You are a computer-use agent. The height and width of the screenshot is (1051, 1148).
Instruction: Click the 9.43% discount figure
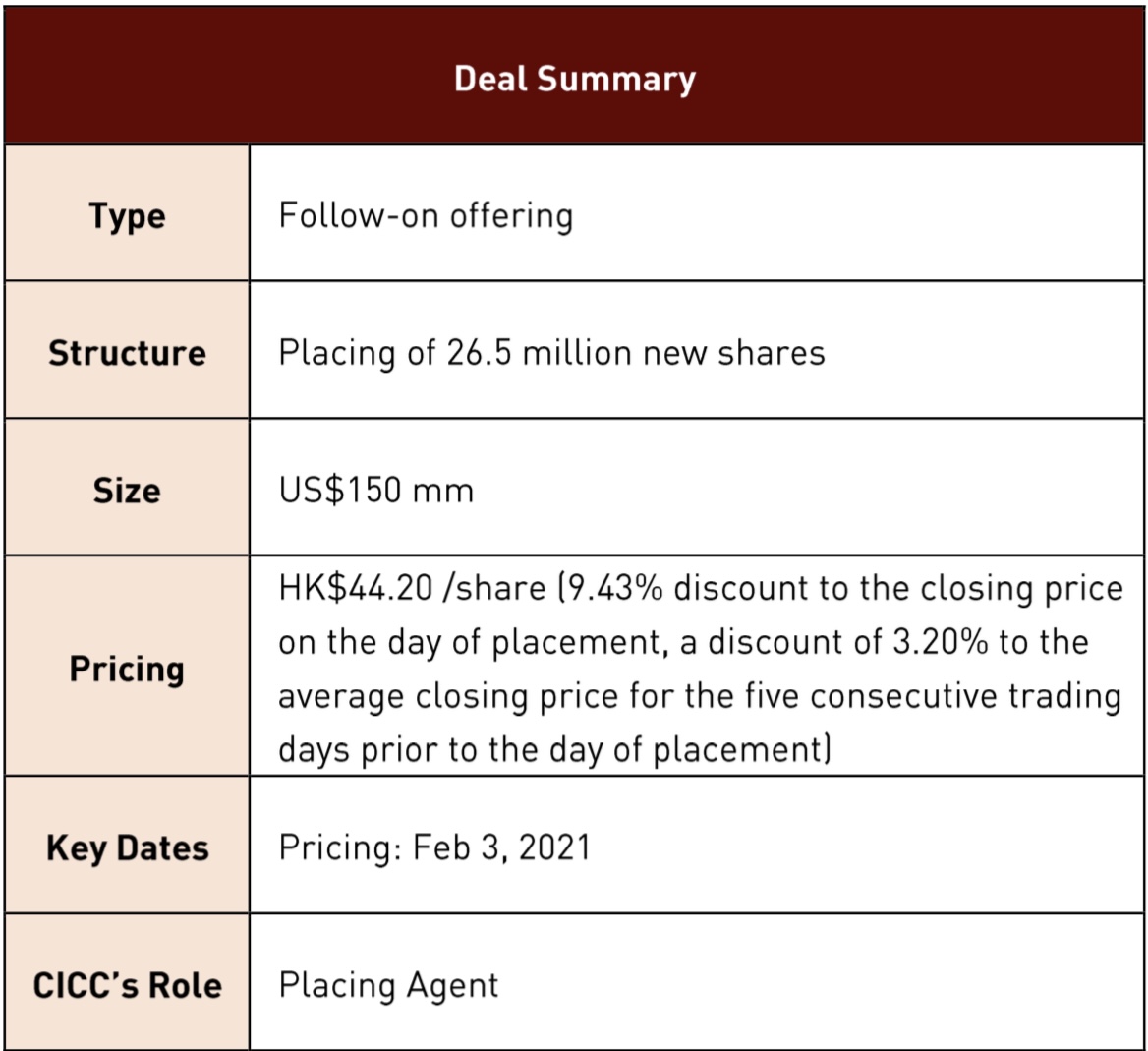(x=615, y=588)
